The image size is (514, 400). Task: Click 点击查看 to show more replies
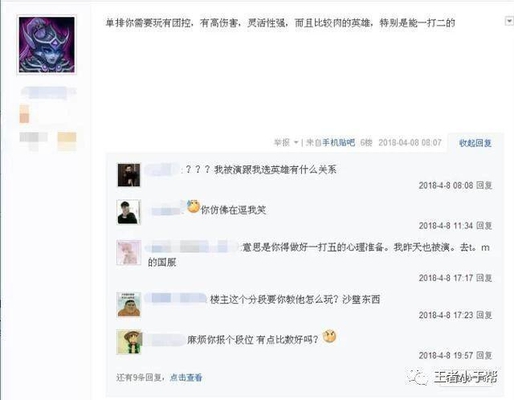click(186, 377)
